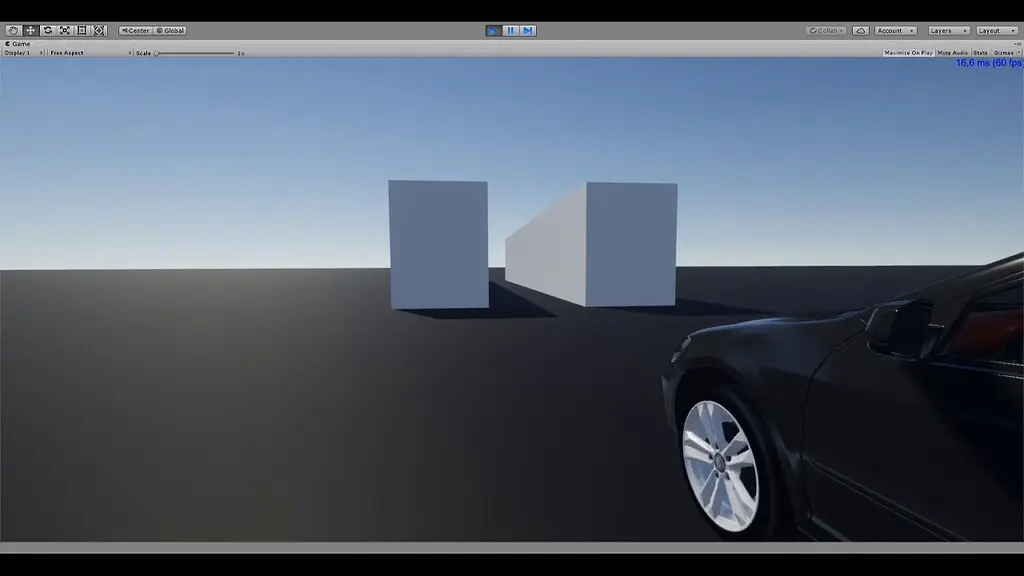Open the Free Aspect ratio dropdown
Image resolution: width=1024 pixels, height=576 pixels.
[x=90, y=53]
